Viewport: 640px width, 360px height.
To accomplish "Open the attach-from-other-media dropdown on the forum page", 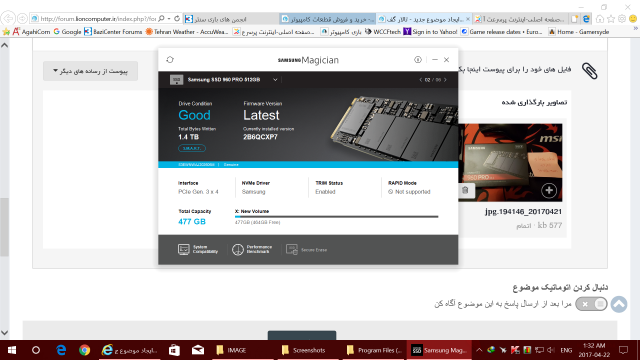I will tap(90, 71).
